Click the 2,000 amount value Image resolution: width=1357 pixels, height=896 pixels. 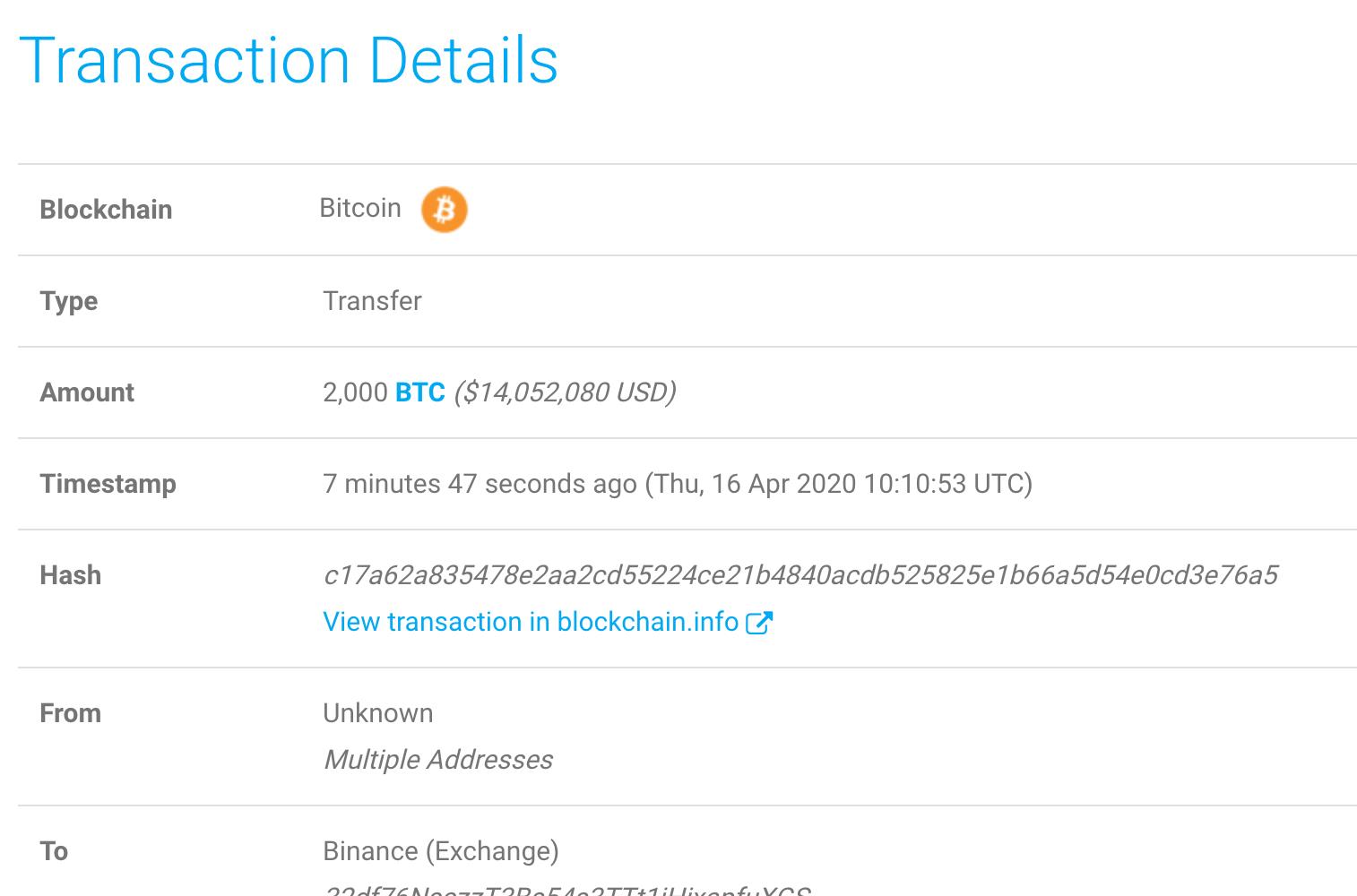coord(355,392)
